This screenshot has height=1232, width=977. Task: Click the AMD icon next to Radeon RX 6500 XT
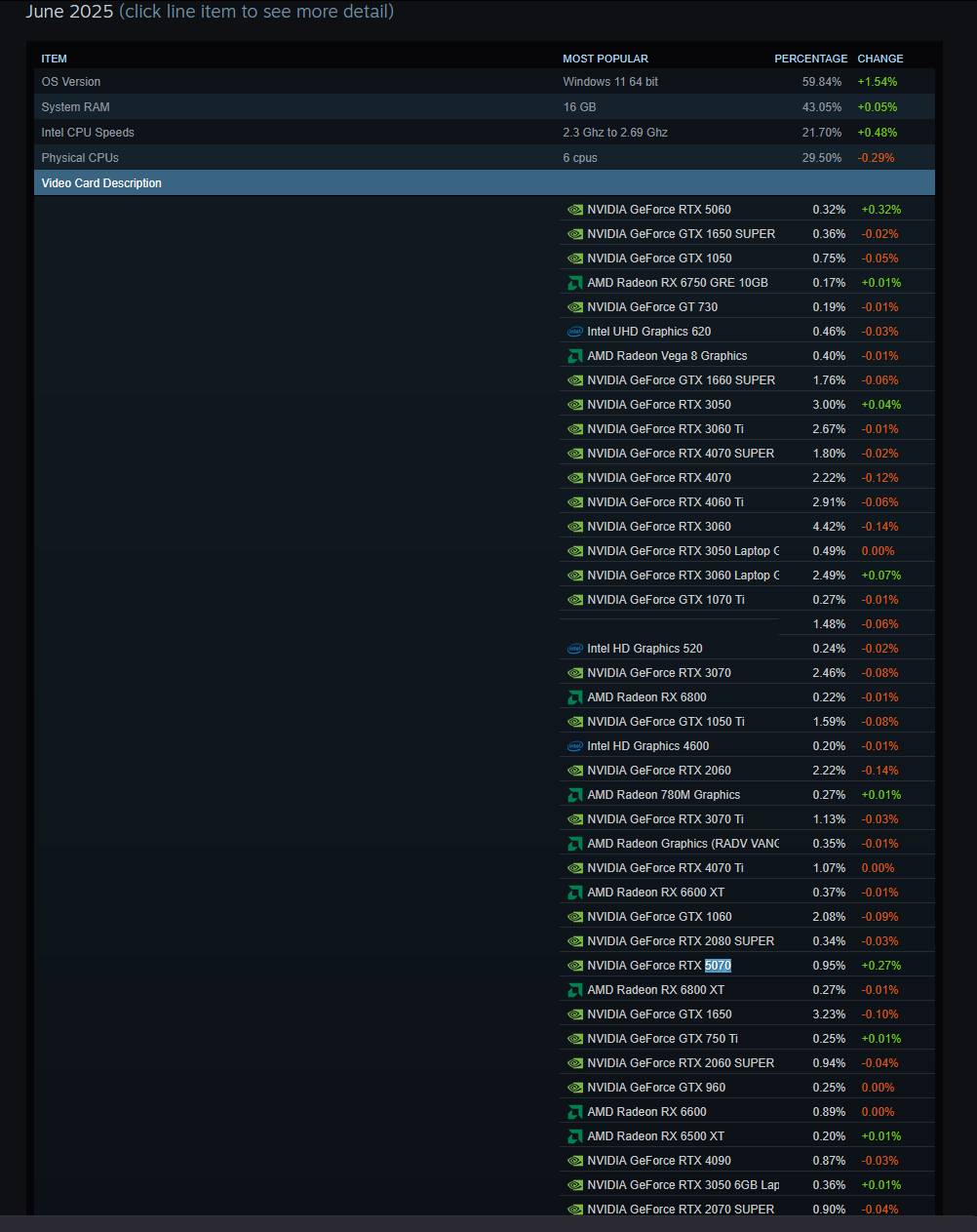point(575,1136)
